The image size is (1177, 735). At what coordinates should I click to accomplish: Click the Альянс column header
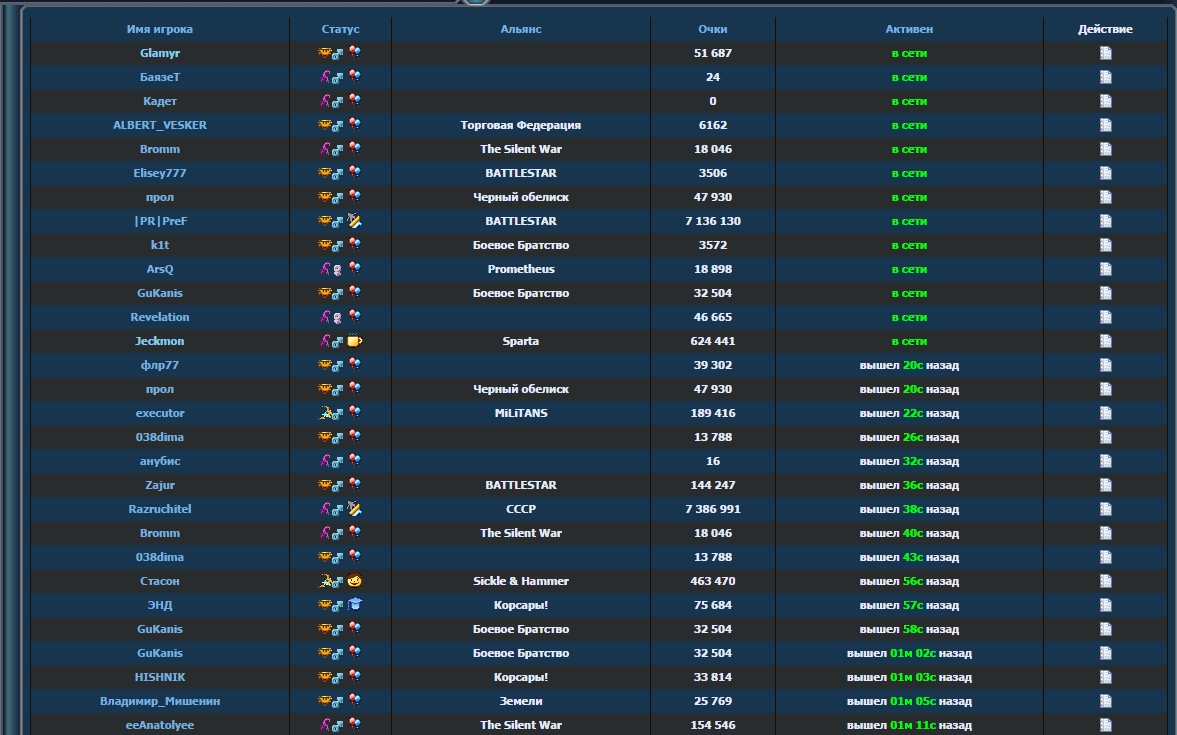click(520, 29)
